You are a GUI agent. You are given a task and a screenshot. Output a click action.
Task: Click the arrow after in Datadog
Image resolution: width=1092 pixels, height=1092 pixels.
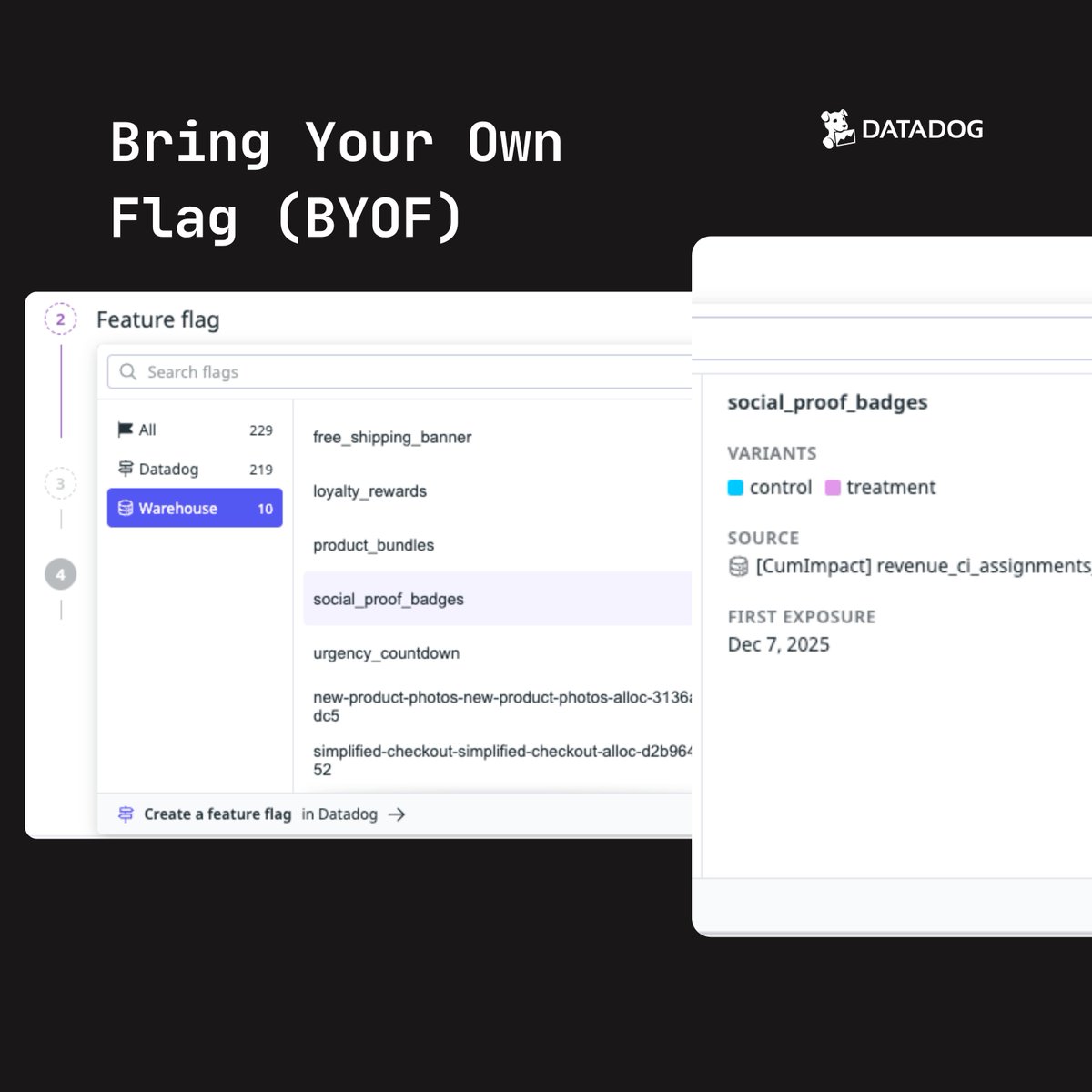tap(397, 814)
